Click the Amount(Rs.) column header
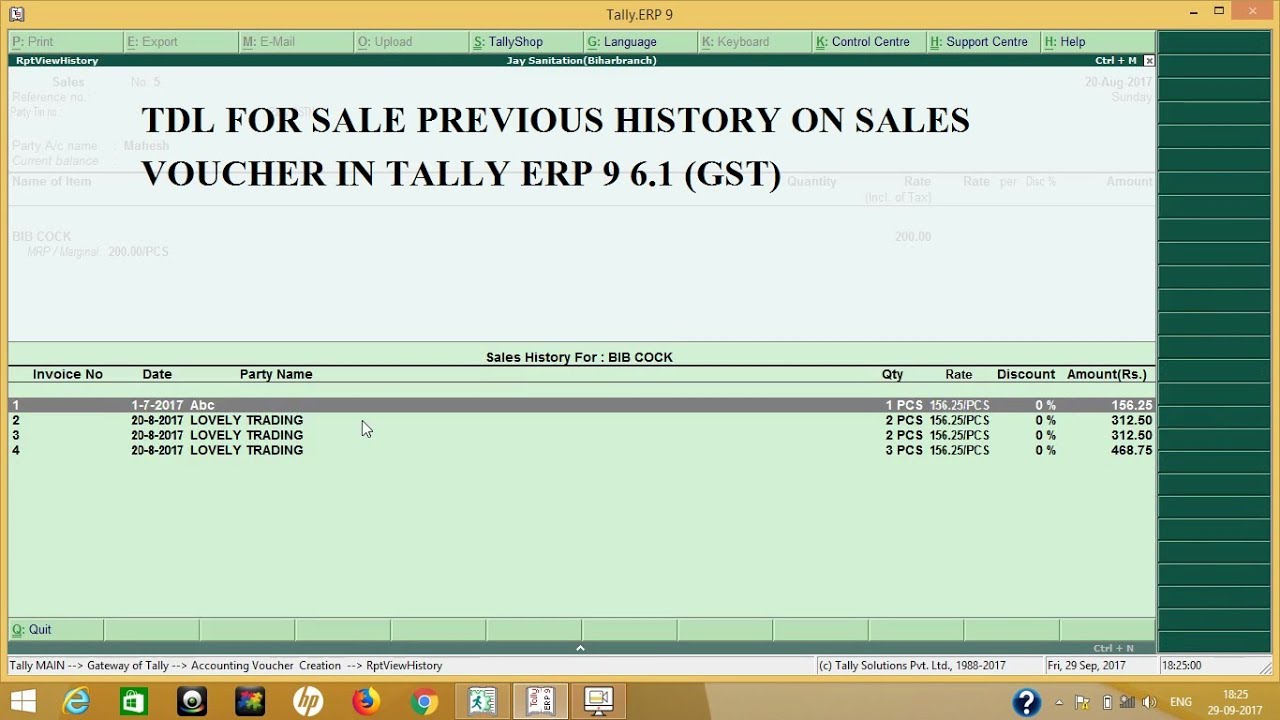The image size is (1280, 720). click(x=1107, y=374)
